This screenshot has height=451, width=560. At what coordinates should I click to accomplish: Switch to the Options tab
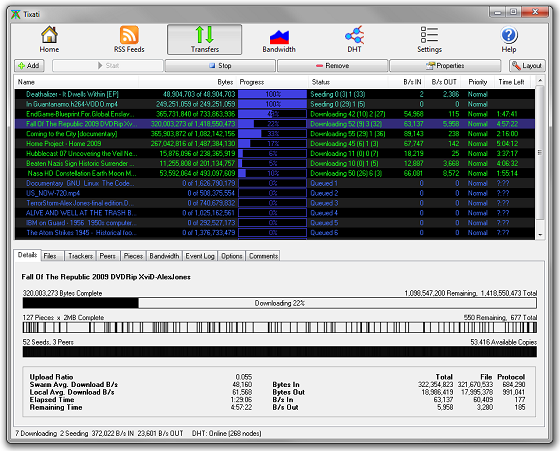[x=231, y=256]
